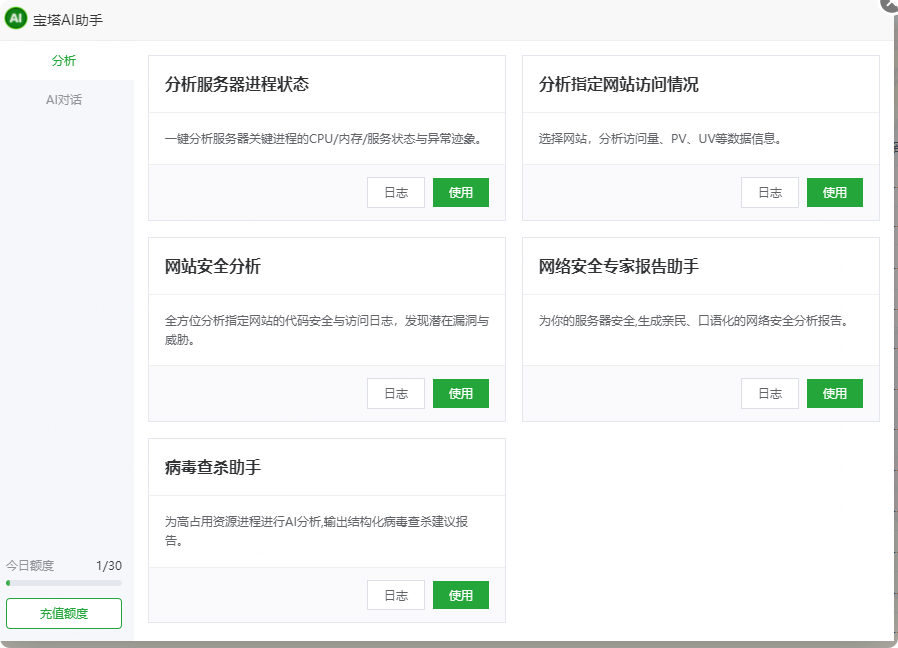Close the 宝塔AI助手 dialog

tap(888, 6)
